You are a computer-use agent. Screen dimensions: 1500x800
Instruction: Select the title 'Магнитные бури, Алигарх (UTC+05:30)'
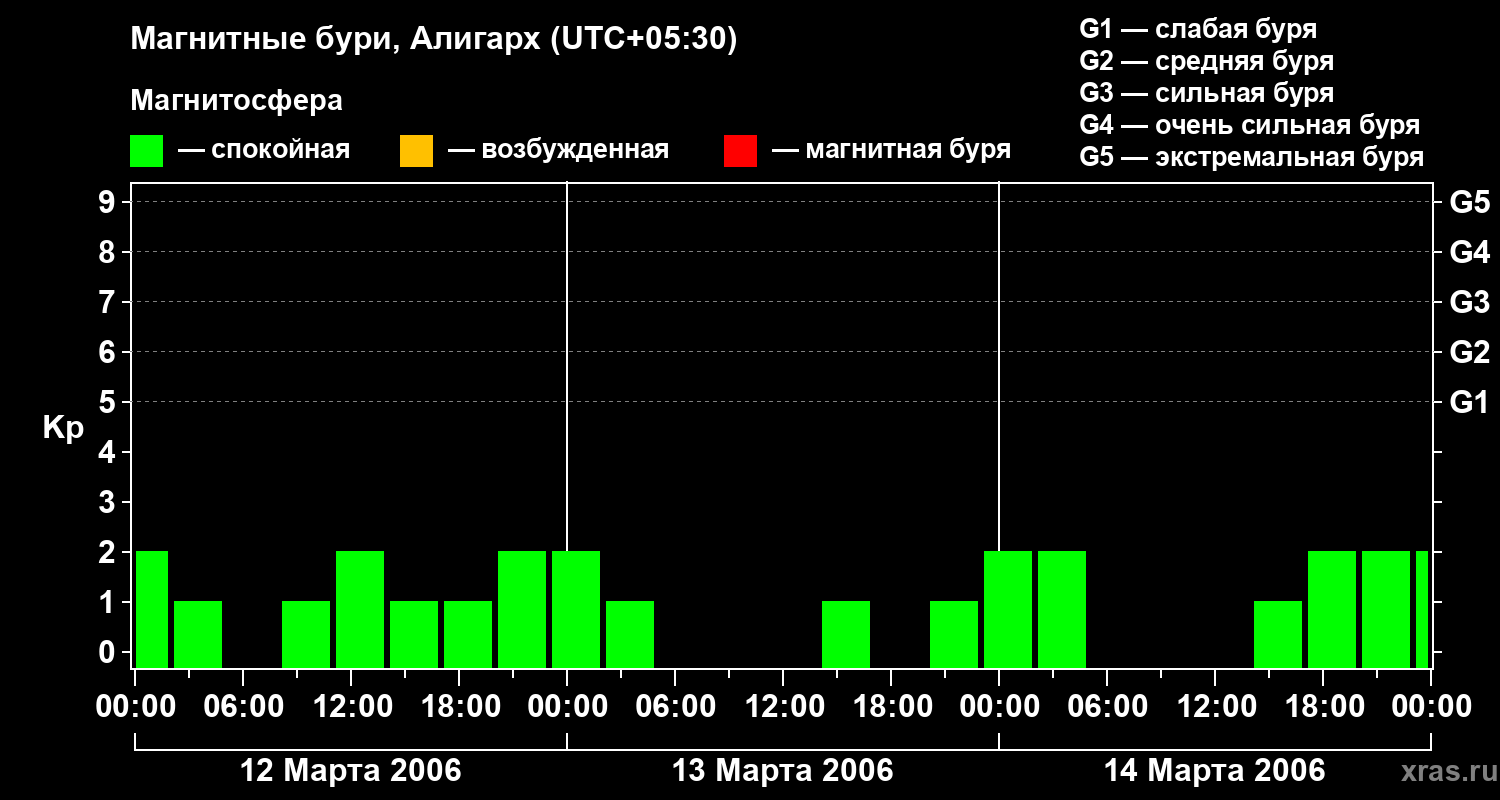[434, 40]
